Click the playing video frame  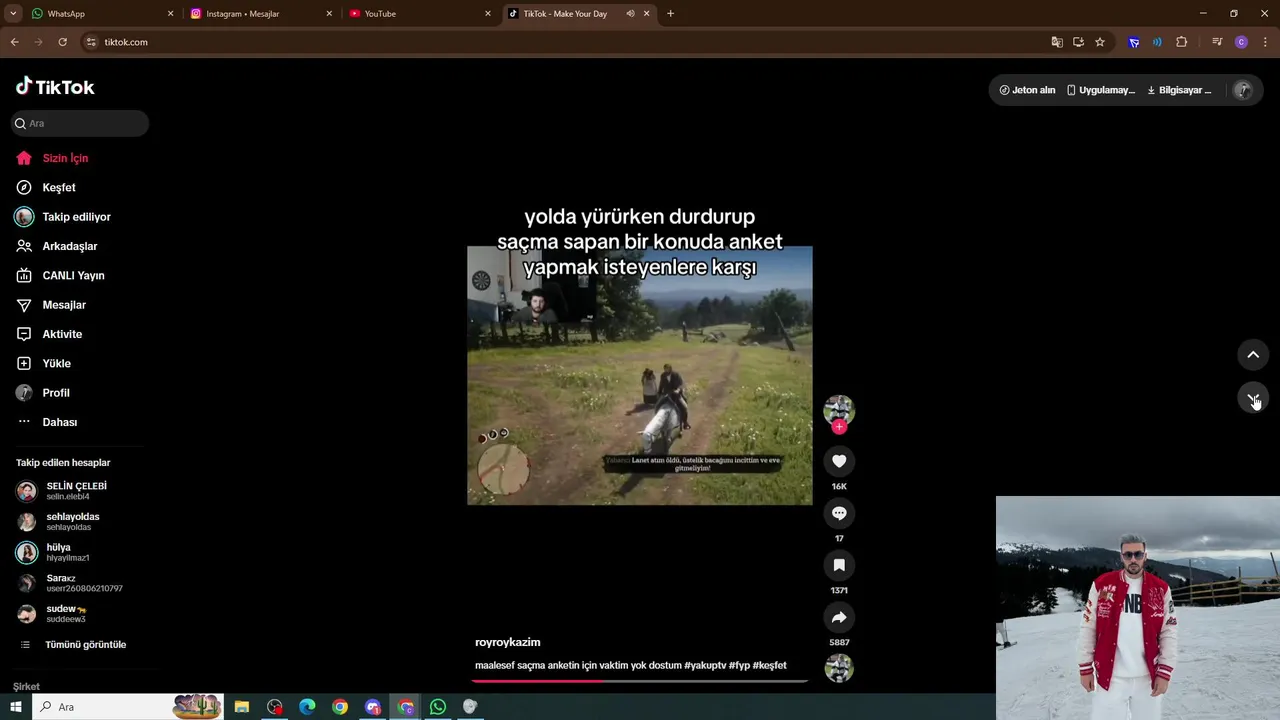pos(640,375)
